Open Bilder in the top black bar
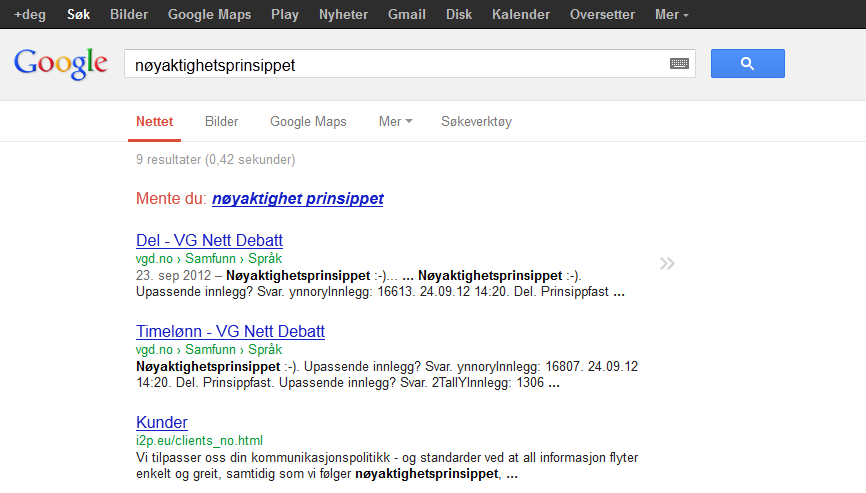Viewport: 866px width, 493px height. click(x=129, y=14)
